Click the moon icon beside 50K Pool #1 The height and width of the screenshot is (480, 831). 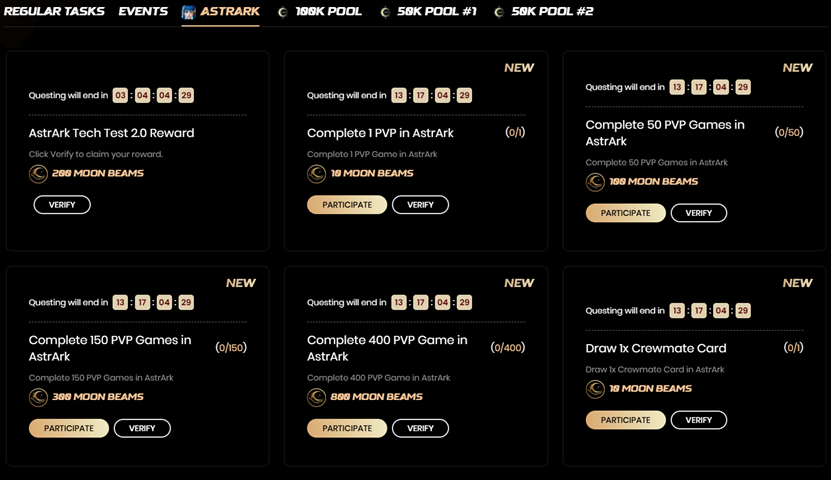tap(385, 12)
